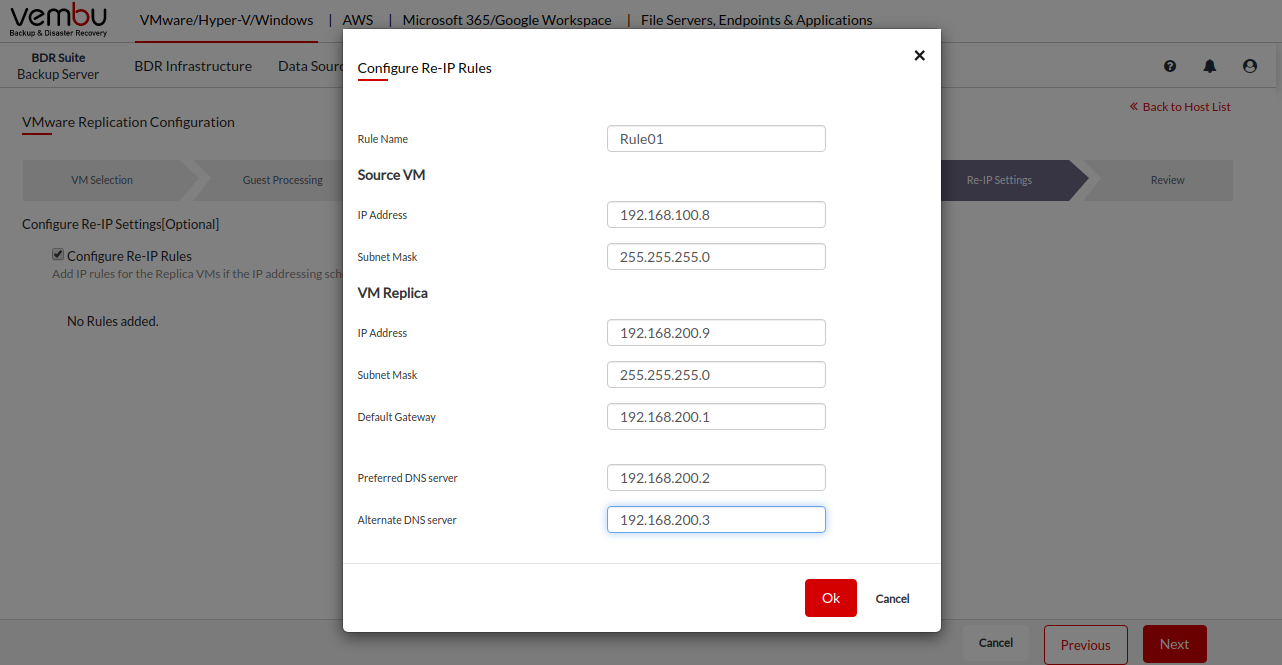Focus the Preferred DNS server field
The height and width of the screenshot is (665, 1282).
(x=716, y=478)
